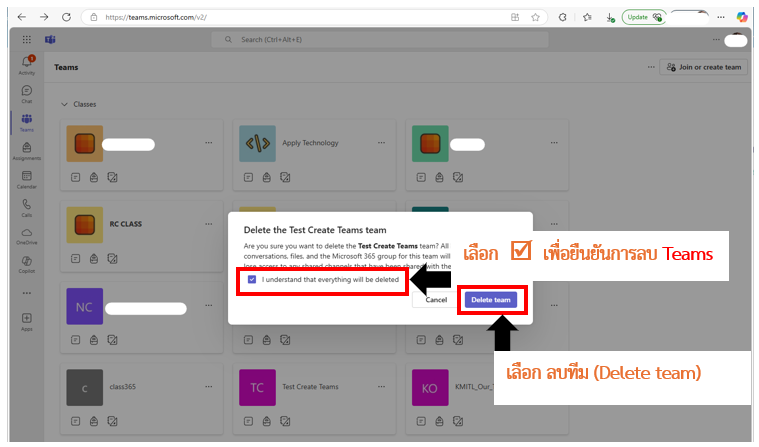Click the Delete team button
Image resolution: width=759 pixels, height=447 pixels.
pos(490,300)
